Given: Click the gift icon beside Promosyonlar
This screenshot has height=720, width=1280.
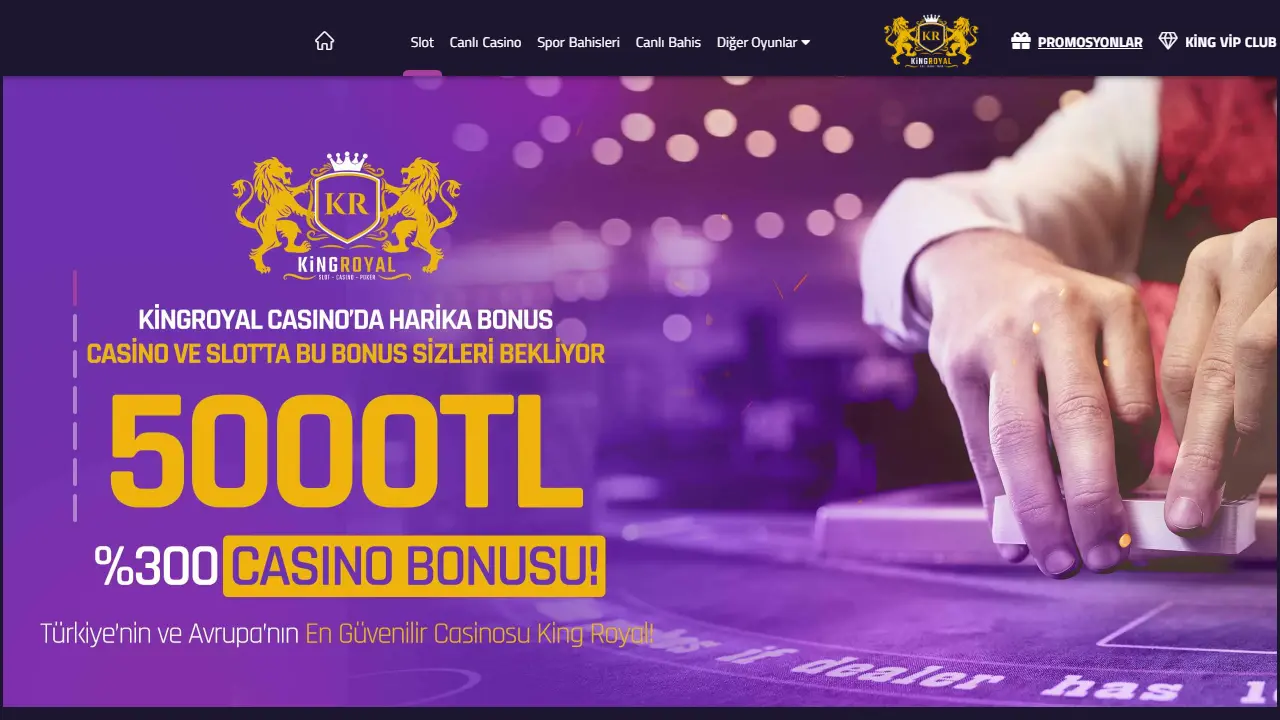Looking at the screenshot, I should [1021, 42].
